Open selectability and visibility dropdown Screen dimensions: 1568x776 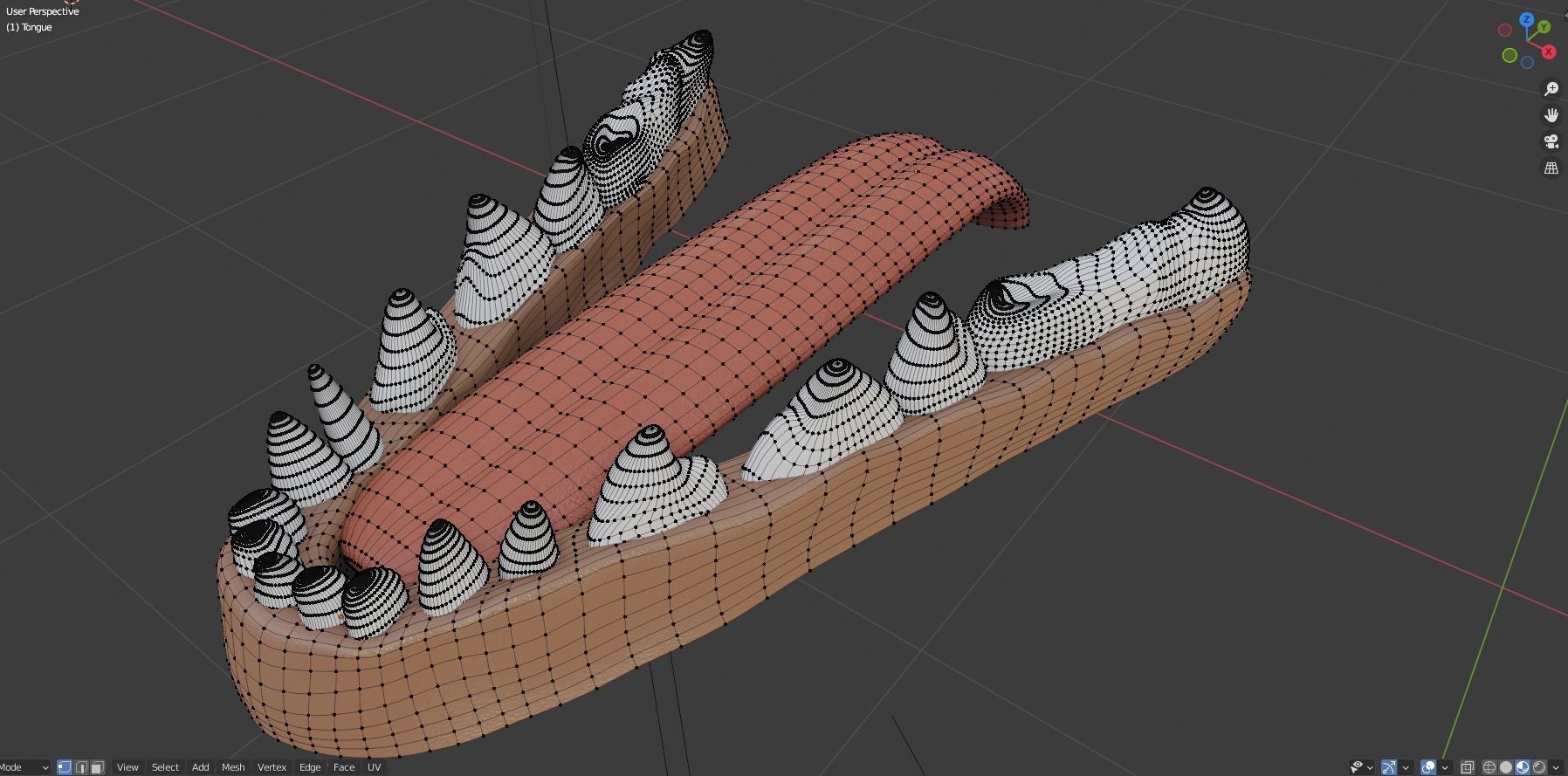click(1362, 767)
